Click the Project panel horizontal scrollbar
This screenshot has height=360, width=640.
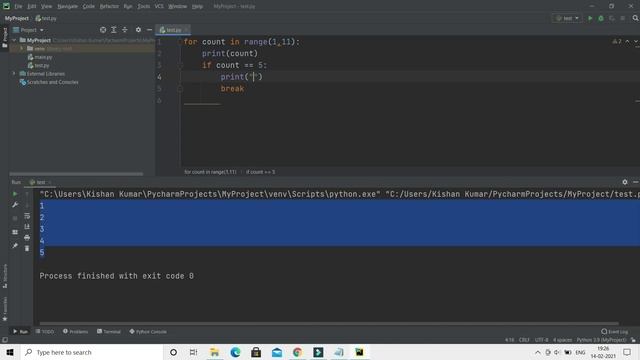tap(76, 174)
